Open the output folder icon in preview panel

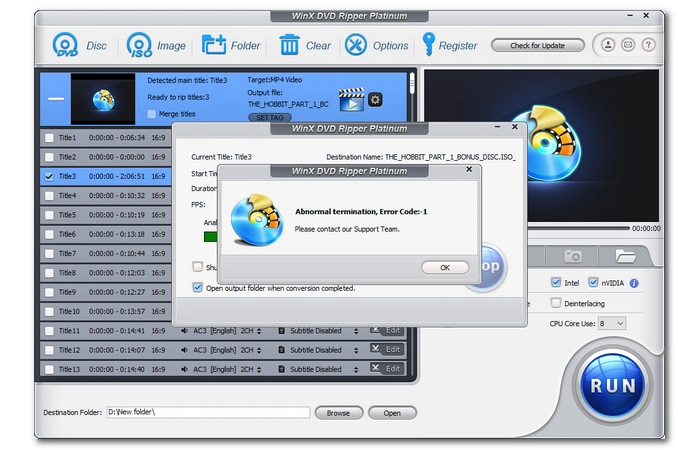(x=625, y=256)
